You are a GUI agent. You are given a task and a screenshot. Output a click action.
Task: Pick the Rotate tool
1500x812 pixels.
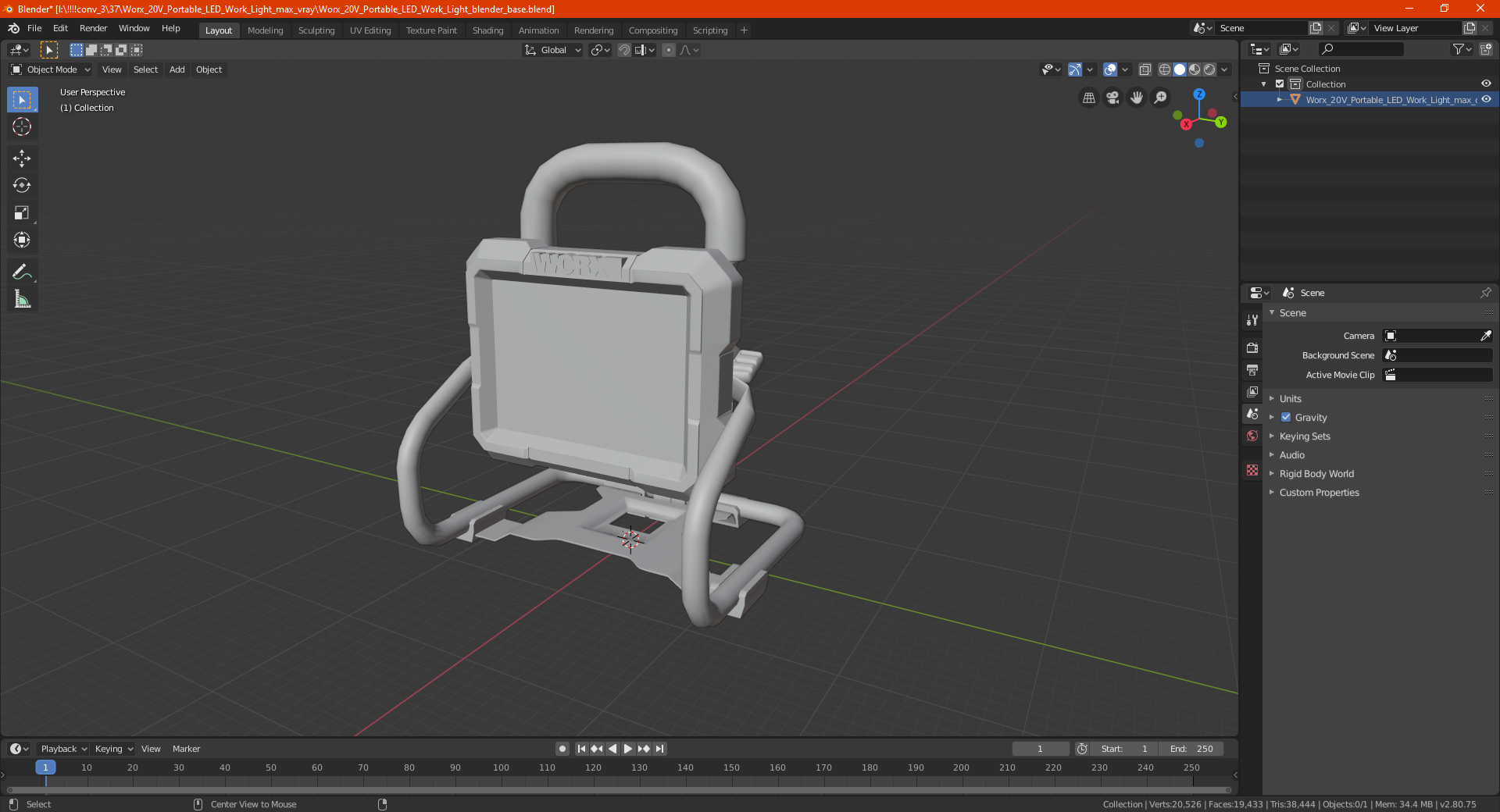tap(22, 186)
